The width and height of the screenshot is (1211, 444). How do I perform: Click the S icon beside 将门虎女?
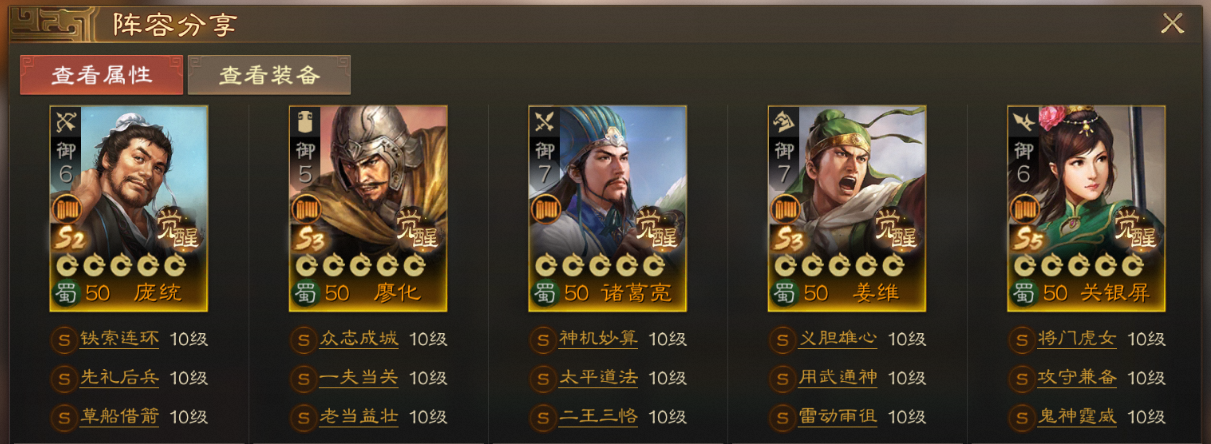point(1021,340)
